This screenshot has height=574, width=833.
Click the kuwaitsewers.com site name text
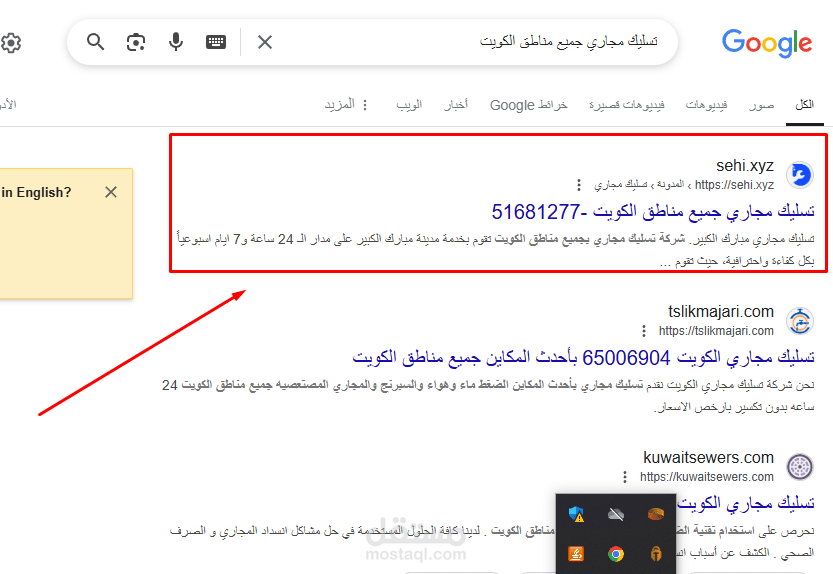pyautogui.click(x=709, y=458)
